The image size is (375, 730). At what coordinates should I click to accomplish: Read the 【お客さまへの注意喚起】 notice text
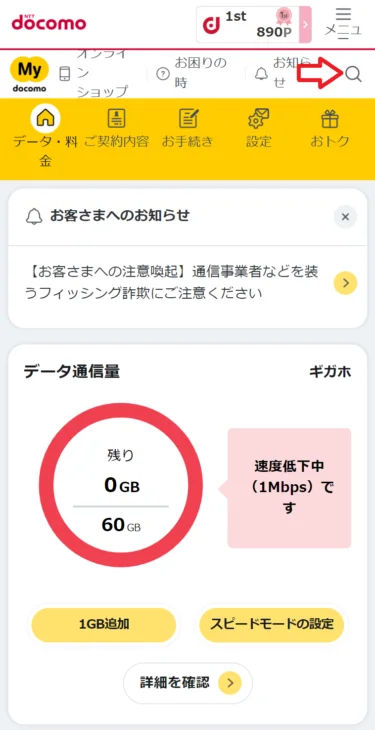pyautogui.click(x=172, y=283)
